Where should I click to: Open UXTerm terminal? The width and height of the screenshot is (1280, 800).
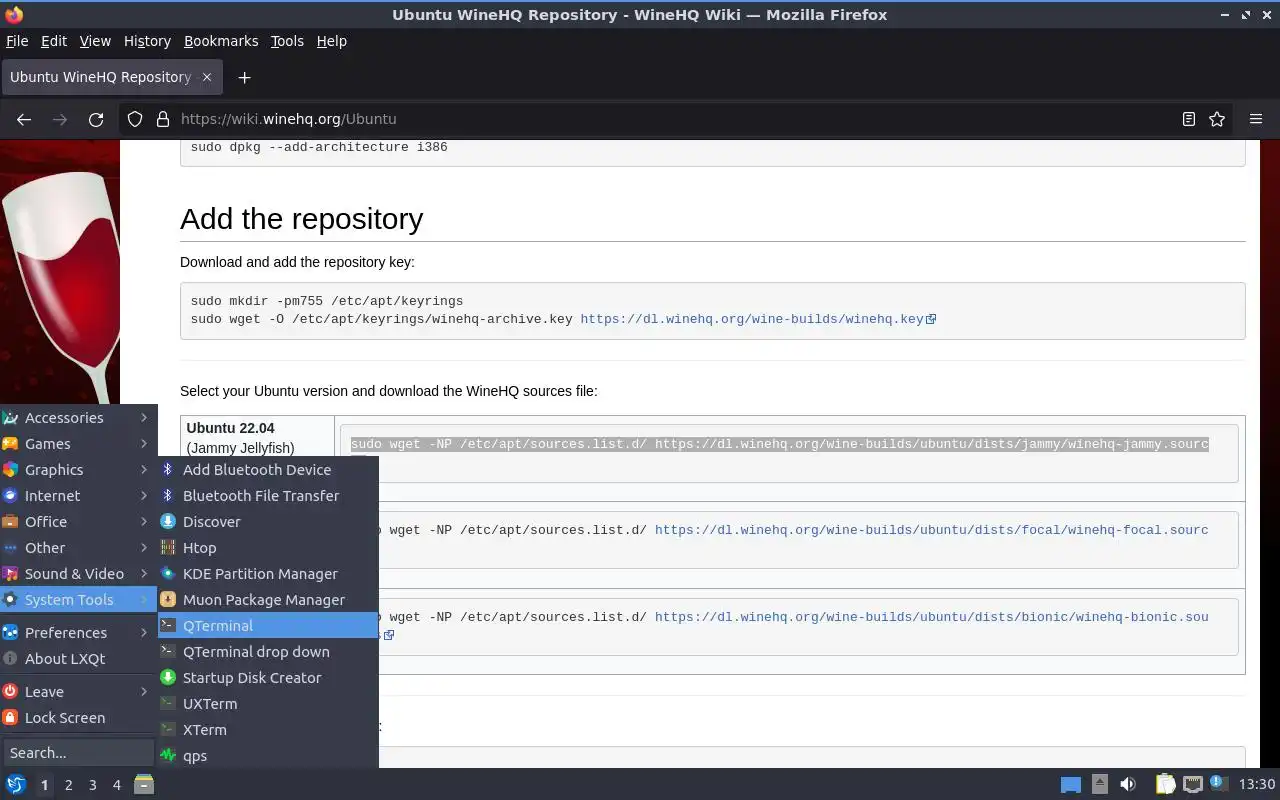[x=268, y=704]
